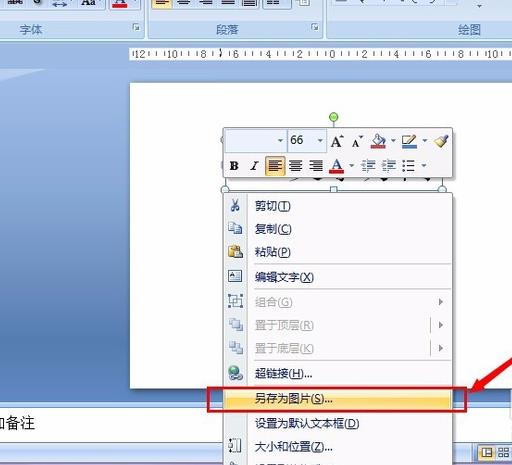Click the Hyperlink globe icon
Viewport: 512px width, 465px height.
point(235,373)
